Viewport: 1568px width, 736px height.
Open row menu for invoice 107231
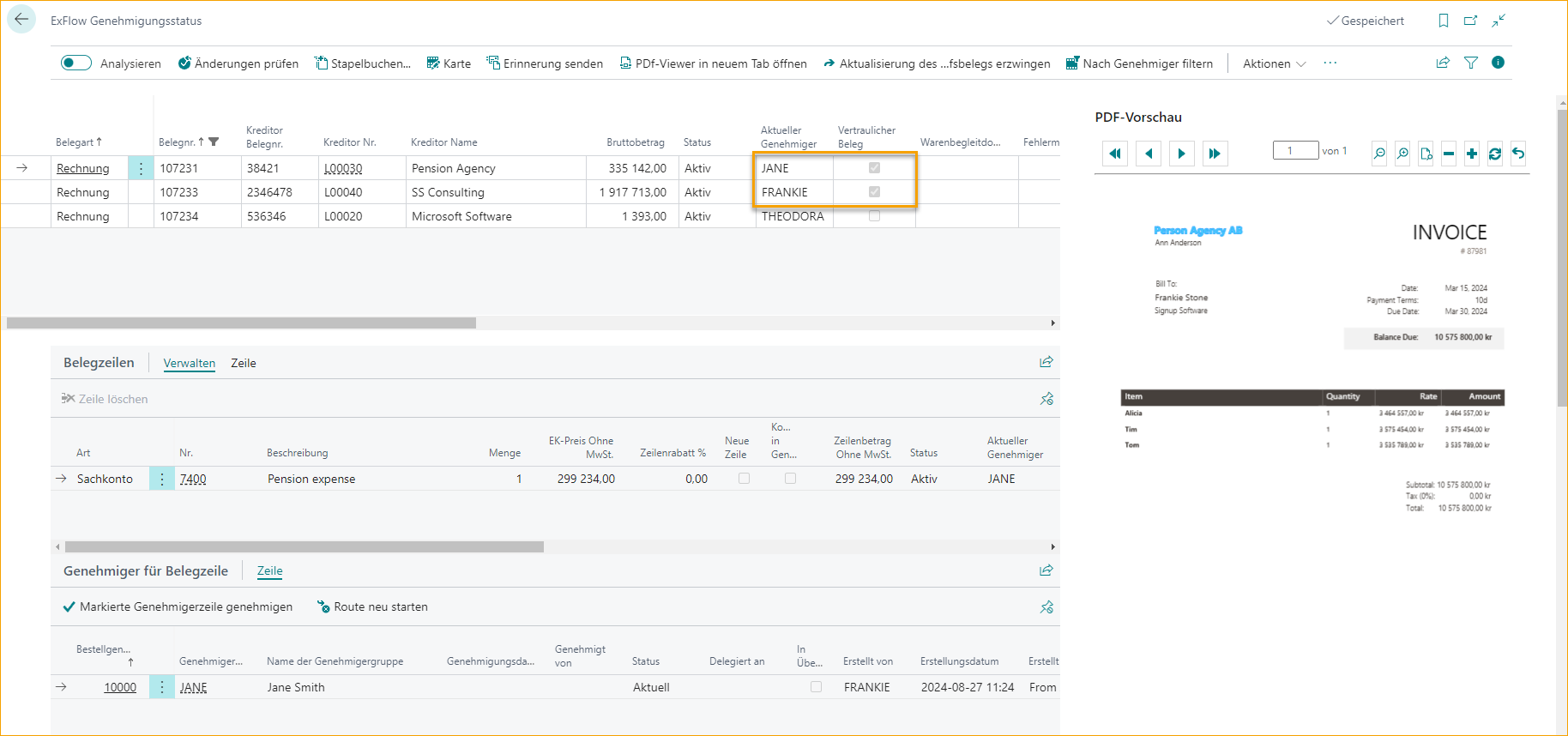(141, 168)
